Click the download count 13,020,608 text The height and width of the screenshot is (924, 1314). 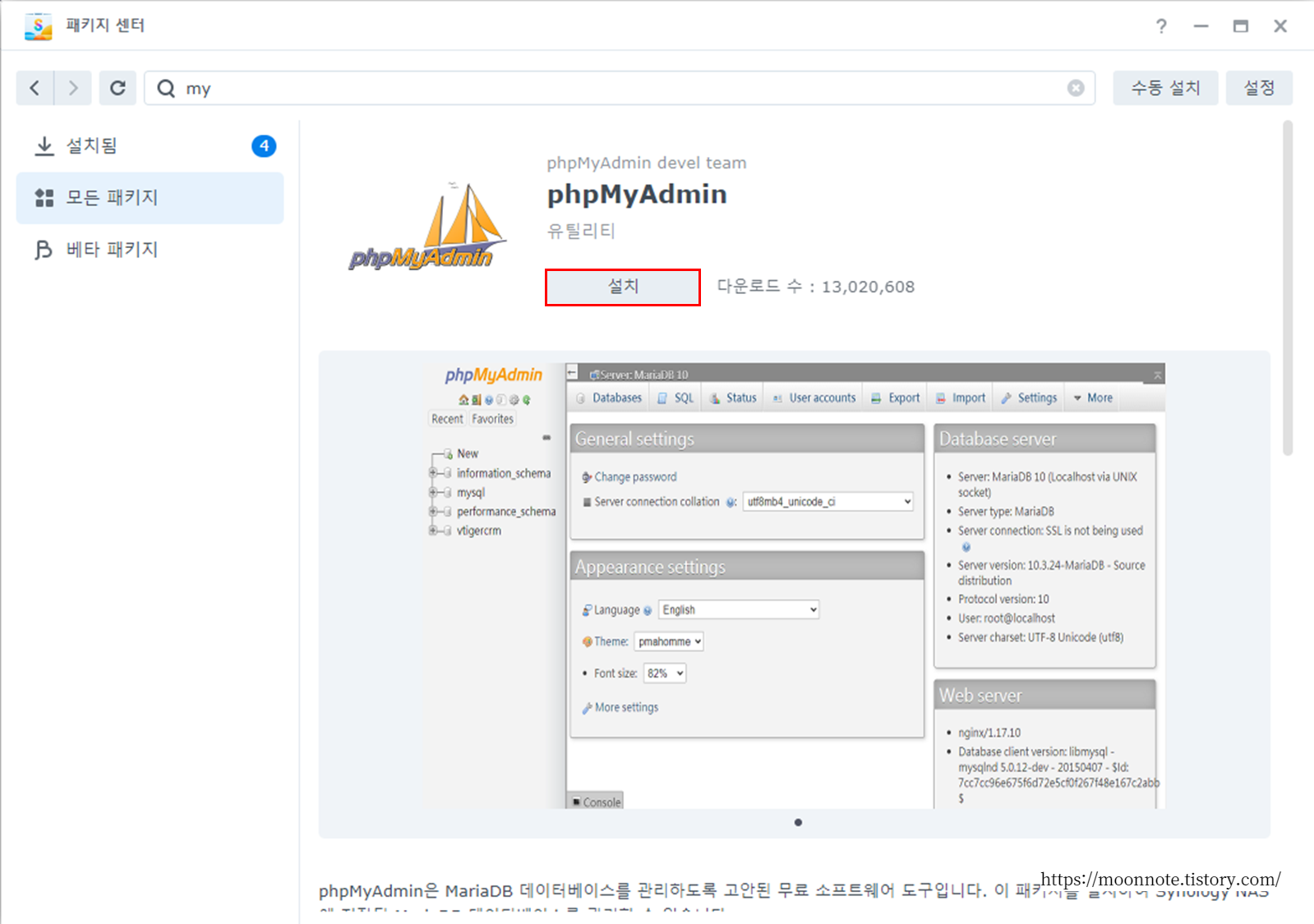click(x=868, y=287)
